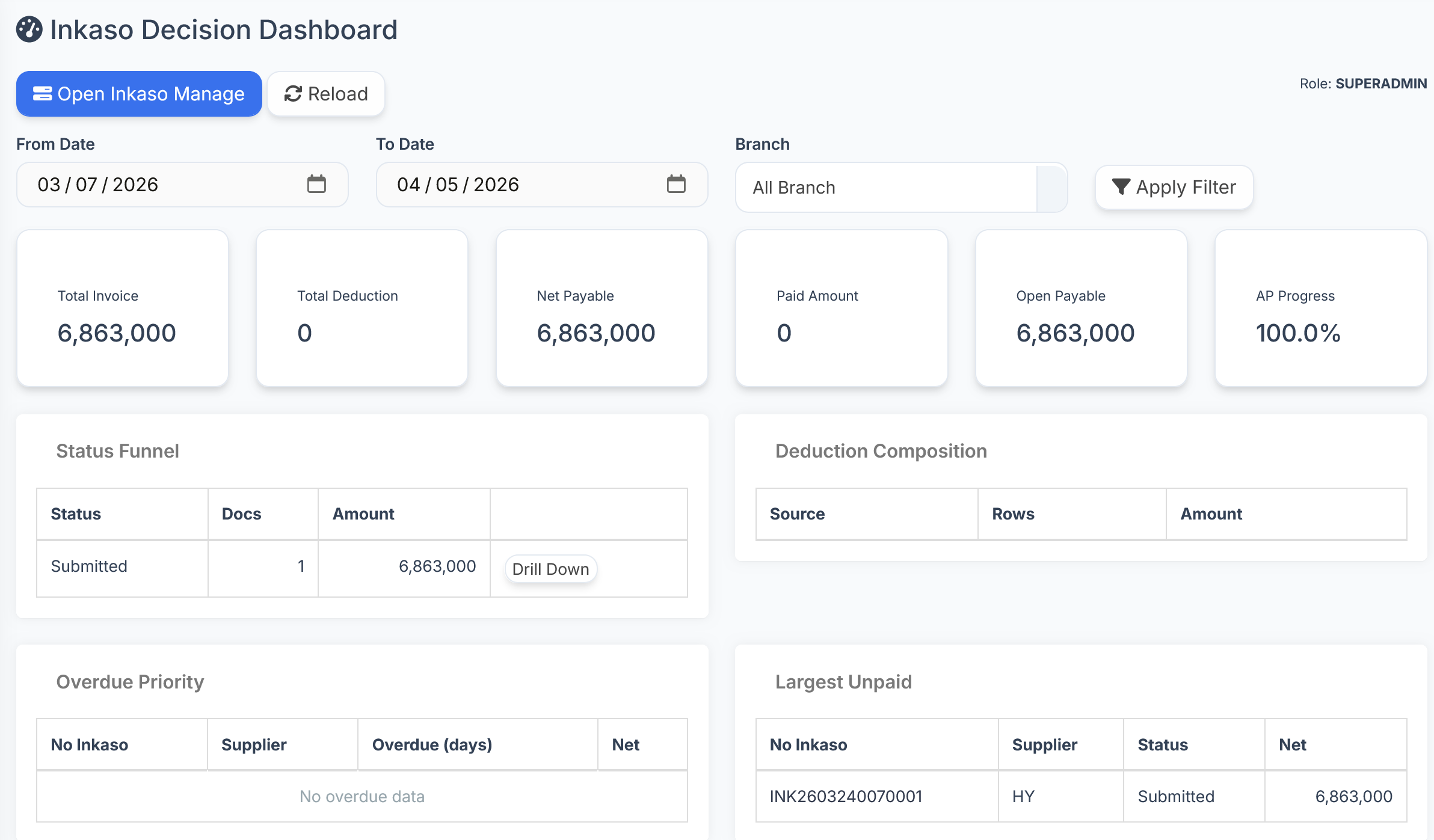Switch to the Deduction Composition panel
Image resolution: width=1434 pixels, height=840 pixels.
click(880, 451)
